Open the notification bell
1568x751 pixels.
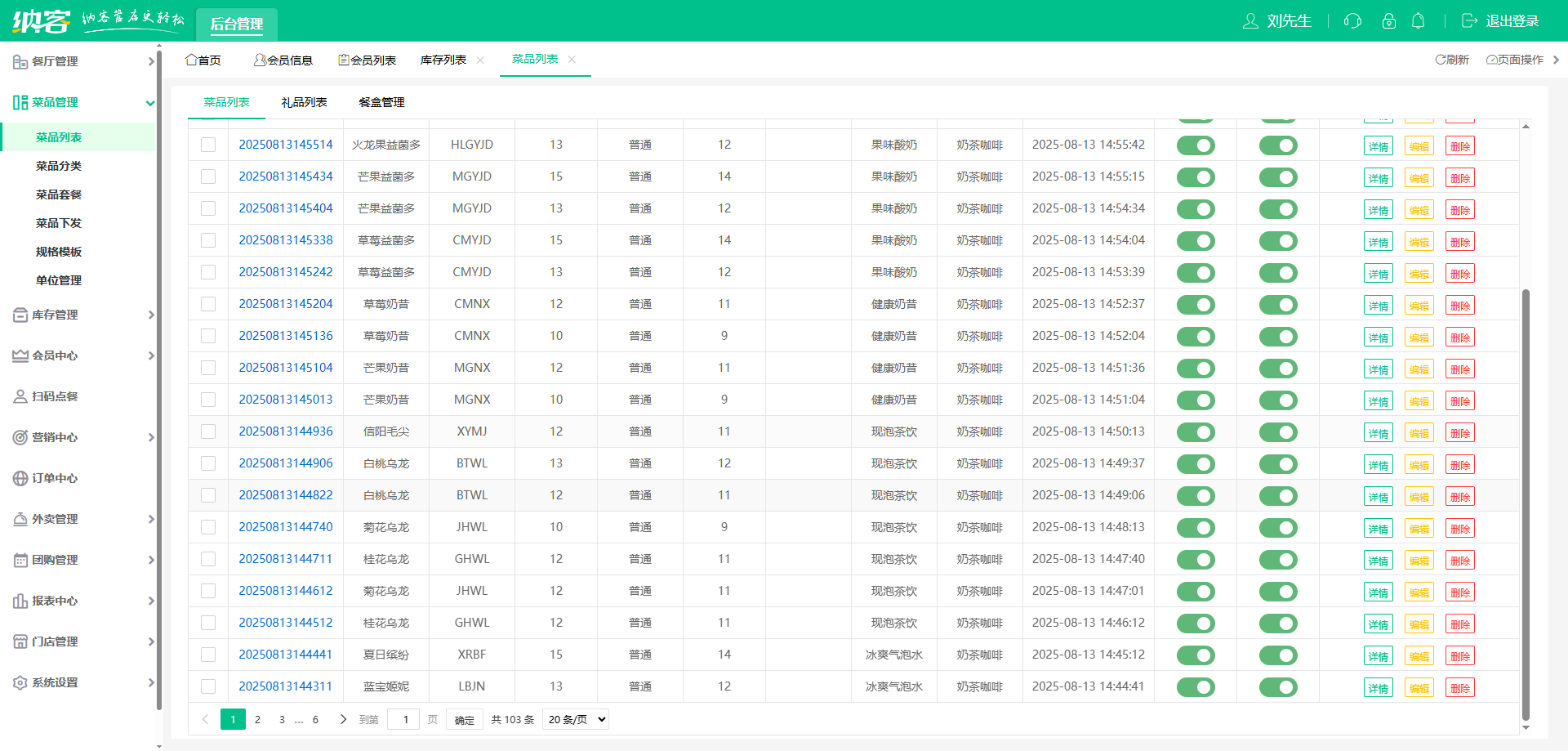pos(1419,21)
